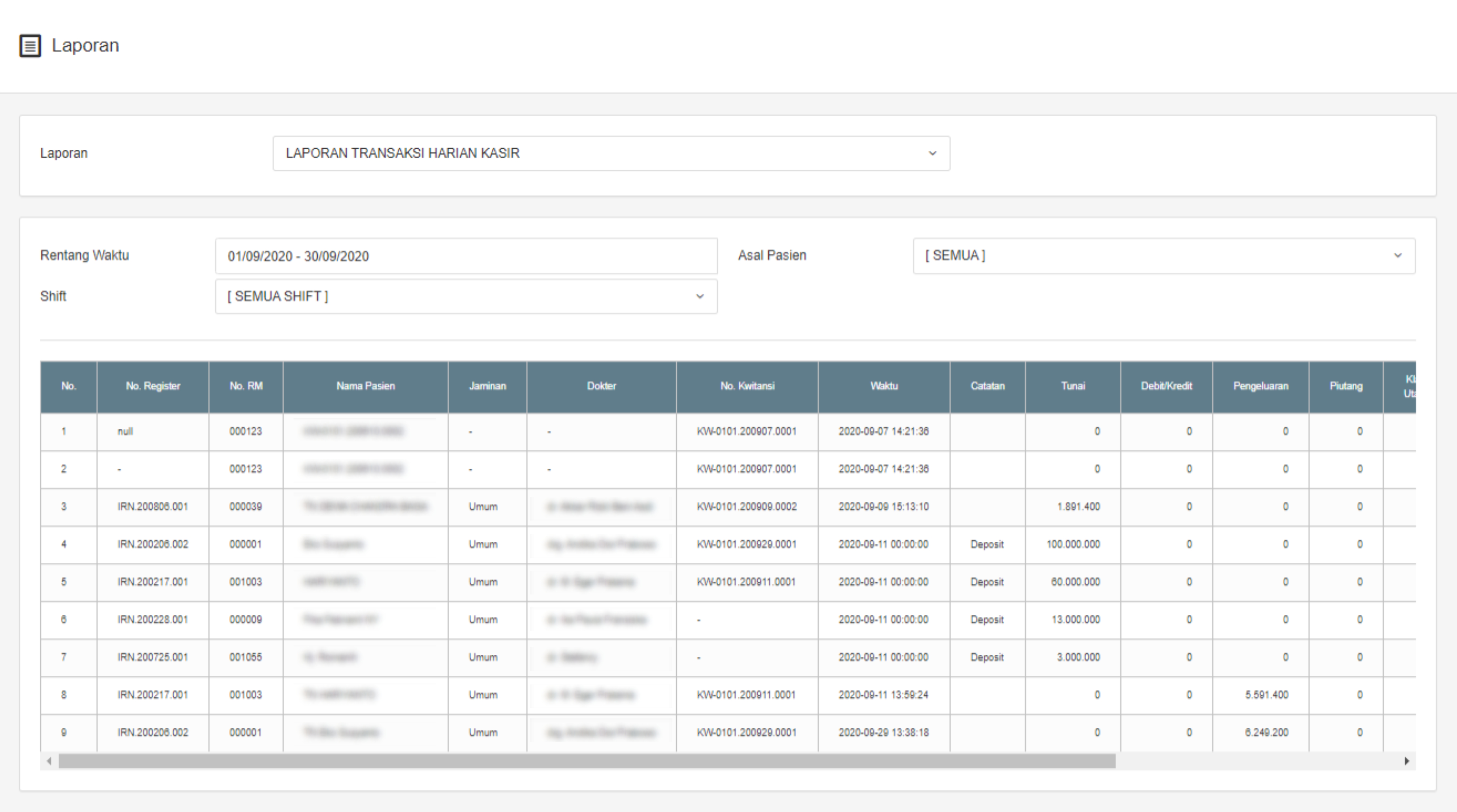Click receipt KW-0101.200909.0002 cell

(x=747, y=507)
